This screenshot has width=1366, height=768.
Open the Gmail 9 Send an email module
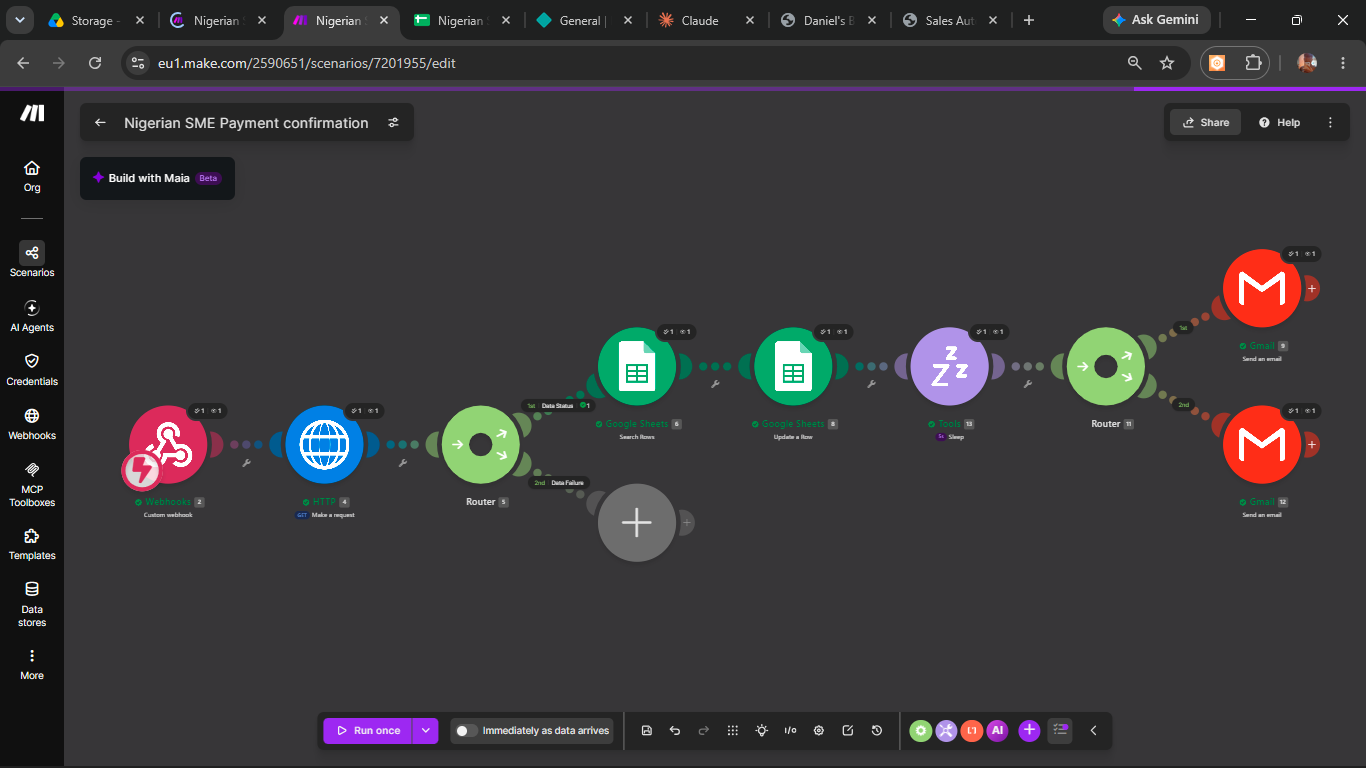pyautogui.click(x=1261, y=289)
